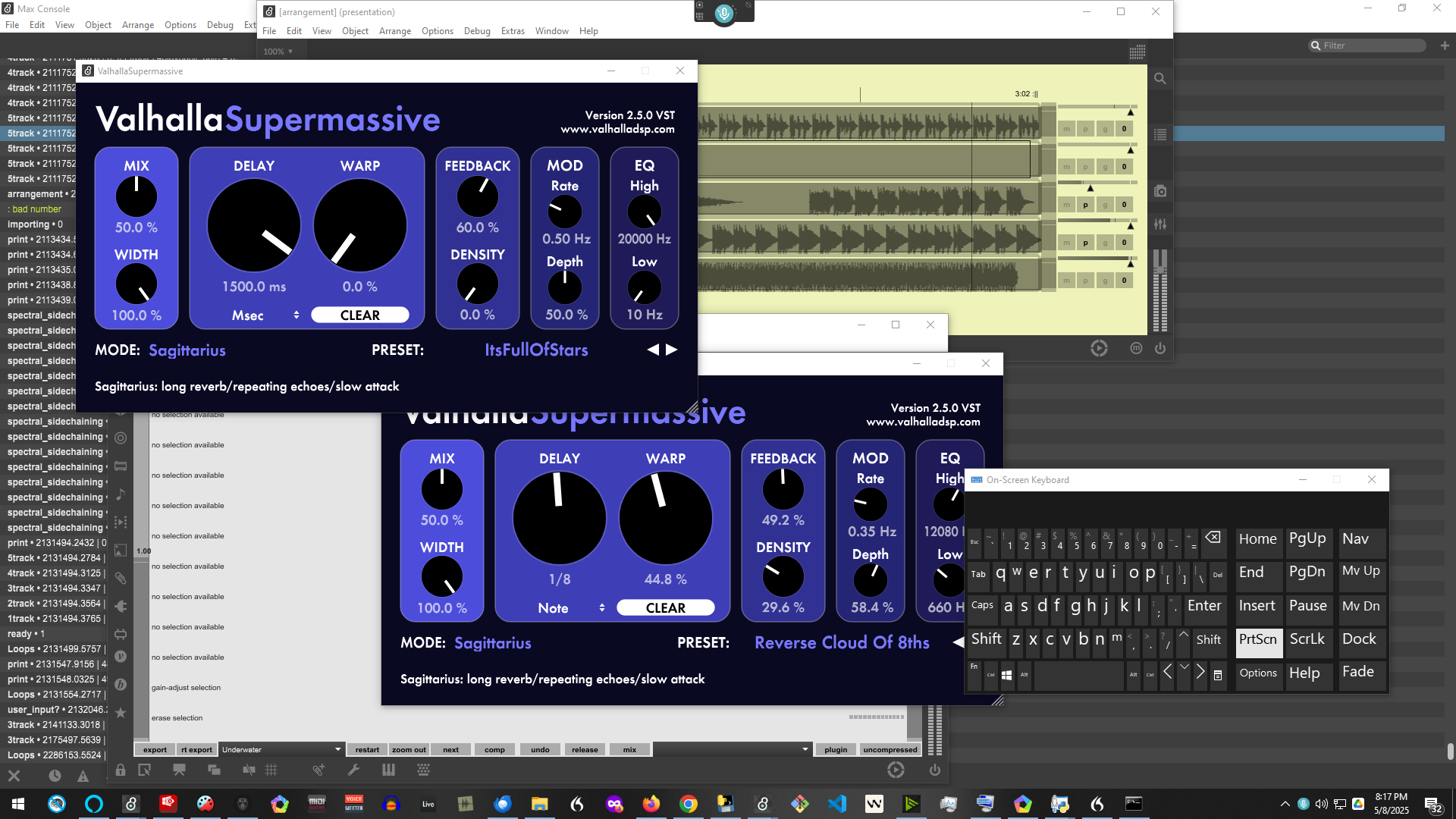Click the camera snapshot icon in presentation sidebar

[1160, 191]
